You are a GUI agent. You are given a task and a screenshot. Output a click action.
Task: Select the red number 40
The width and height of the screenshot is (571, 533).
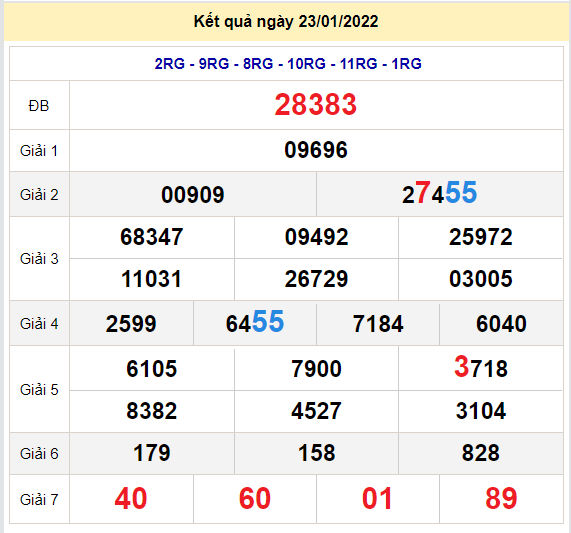point(131,498)
